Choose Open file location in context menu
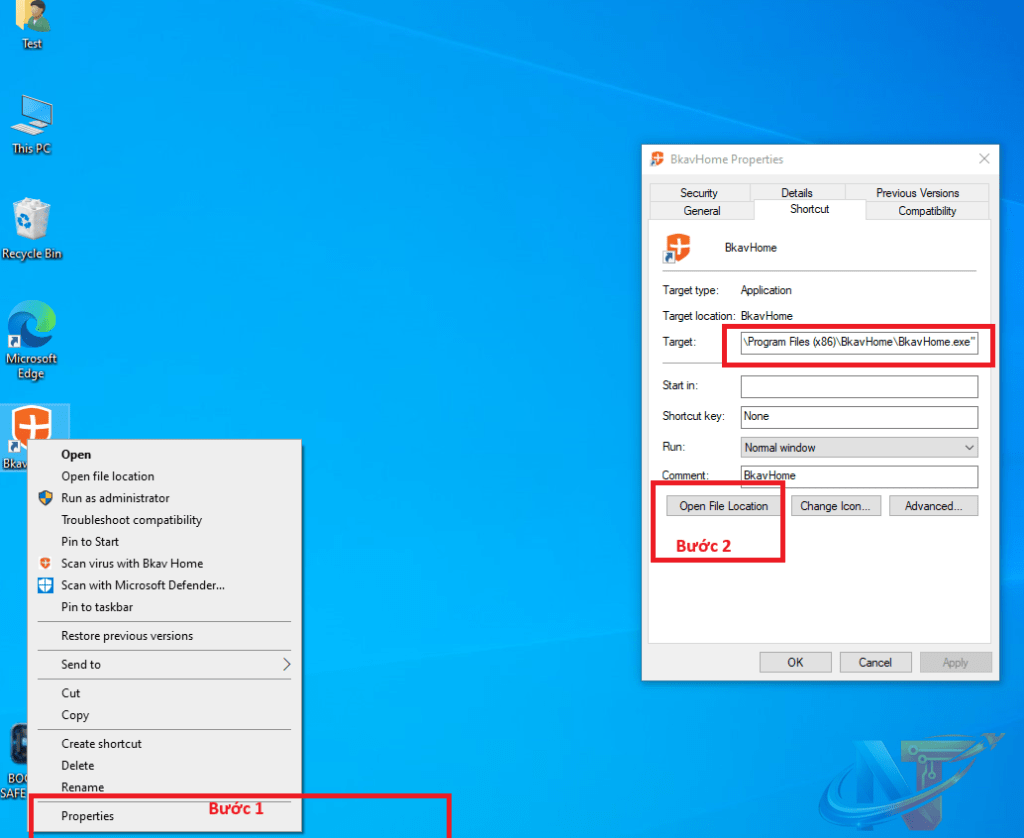Image resolution: width=1024 pixels, height=838 pixels. 165,476
